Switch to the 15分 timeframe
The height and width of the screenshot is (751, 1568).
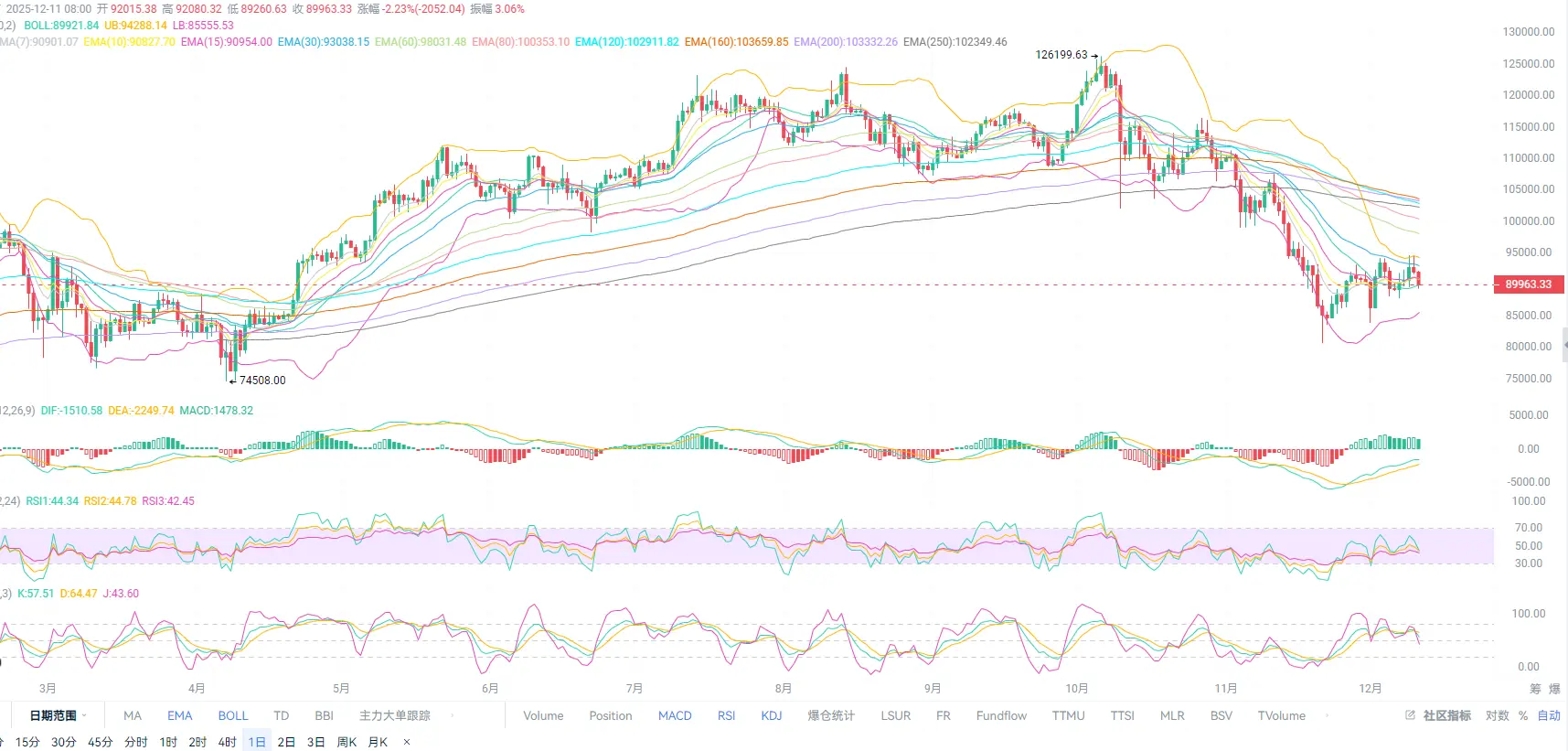(x=27, y=742)
